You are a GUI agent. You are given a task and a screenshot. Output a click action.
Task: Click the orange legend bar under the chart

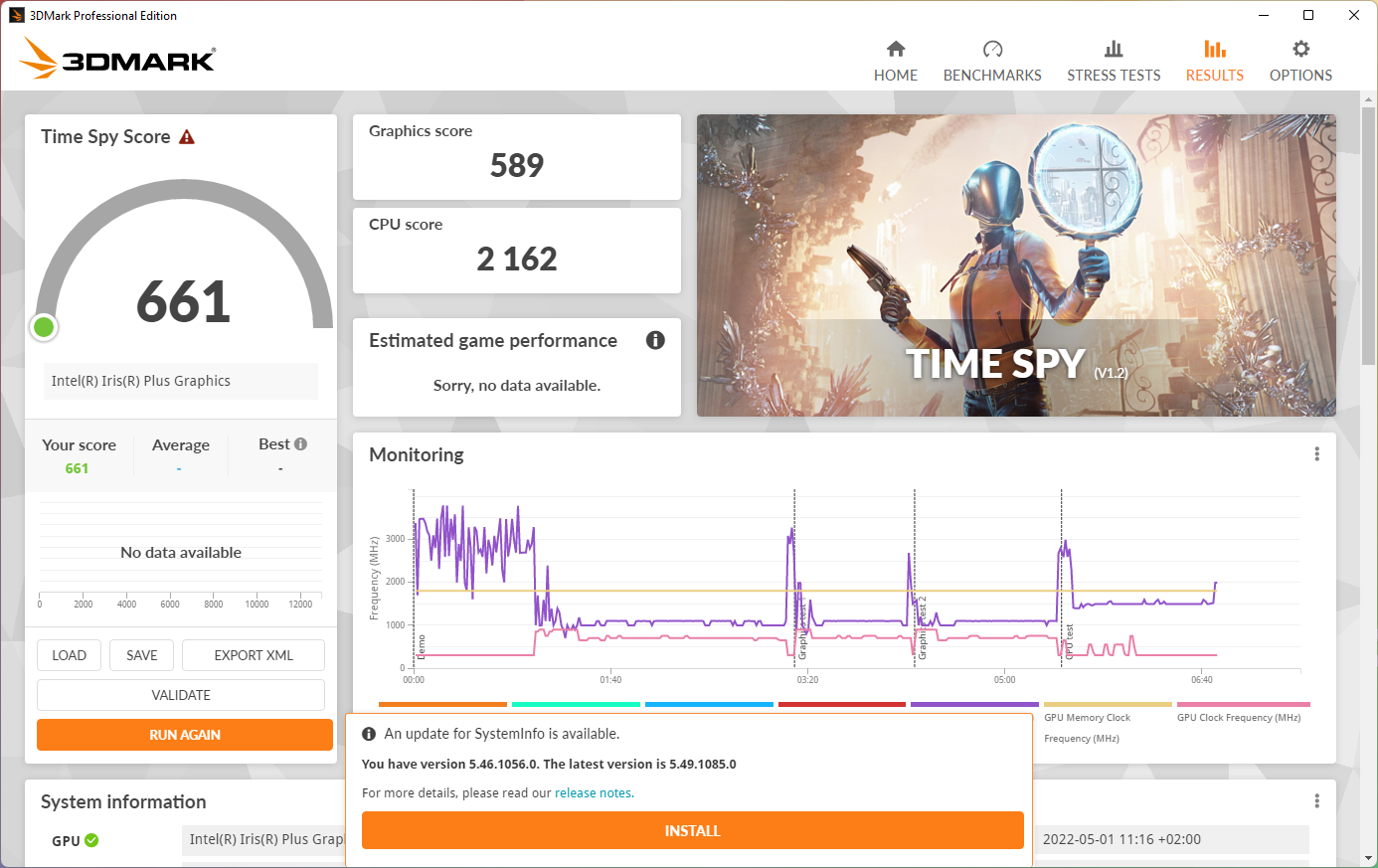coord(442,704)
